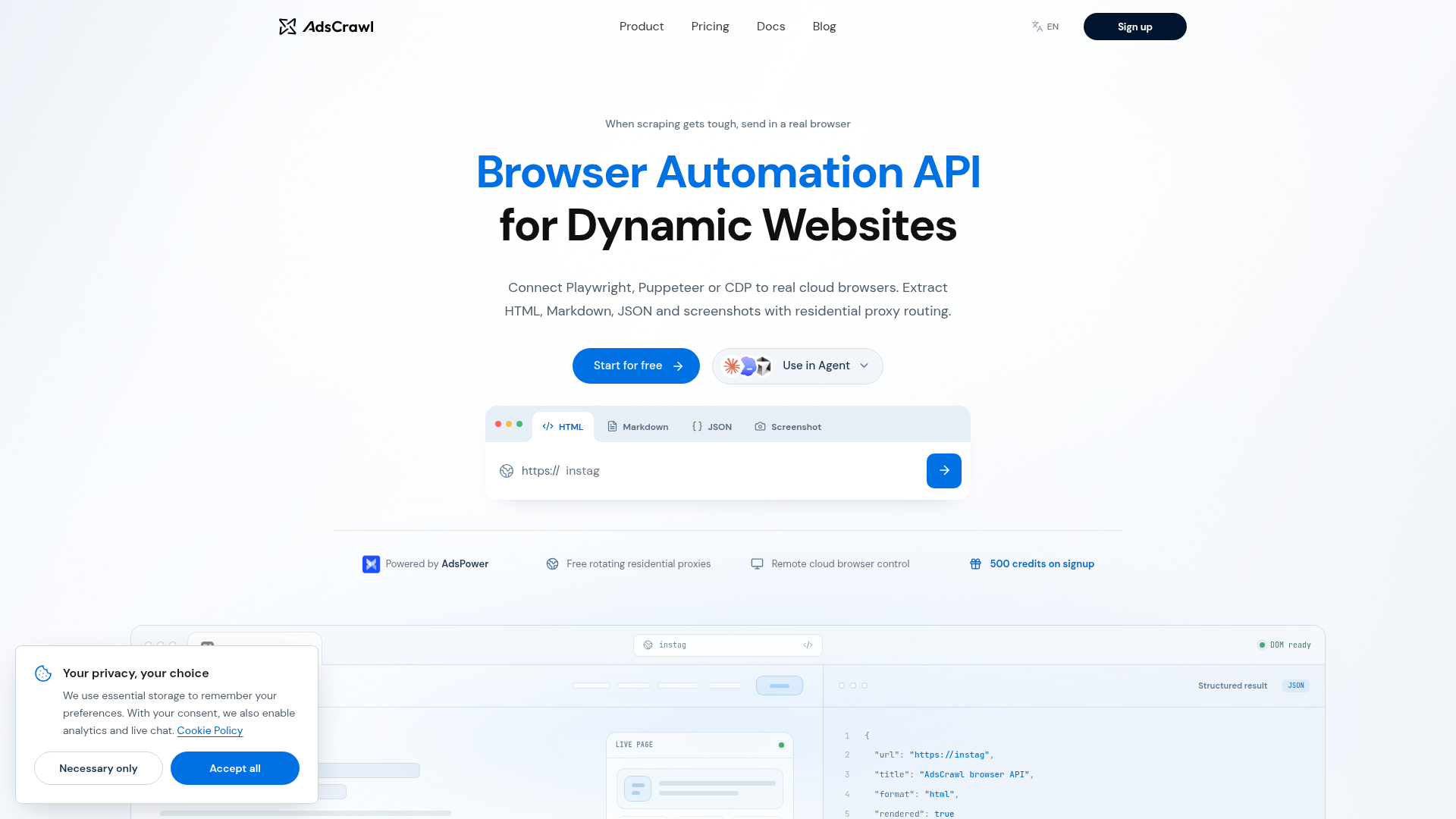Switch to the JSON output tab
The width and height of the screenshot is (1456, 819).
point(711,427)
